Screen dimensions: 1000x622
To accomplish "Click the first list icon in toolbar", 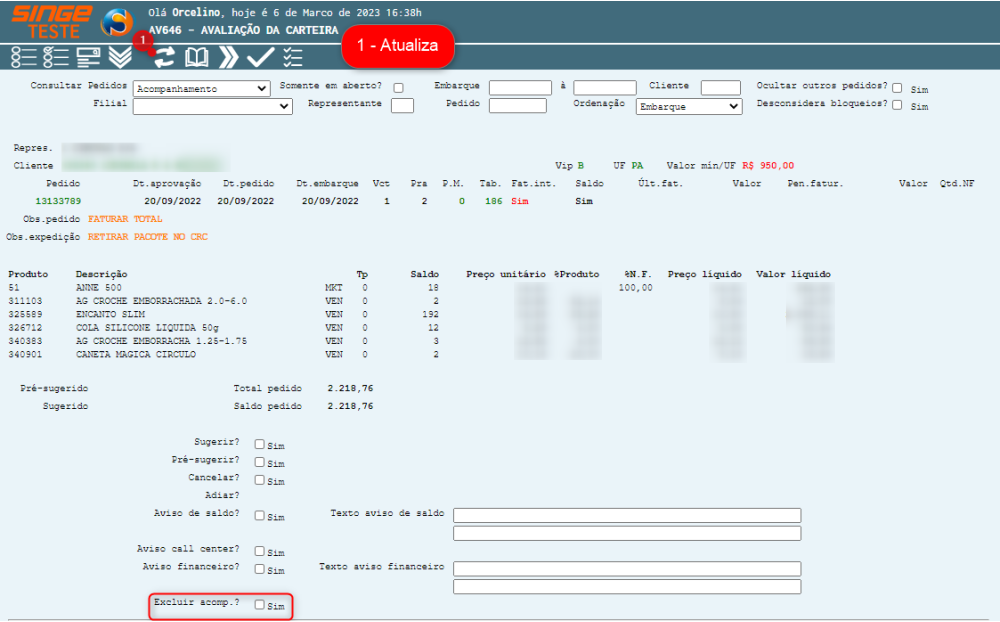I will 23,57.
